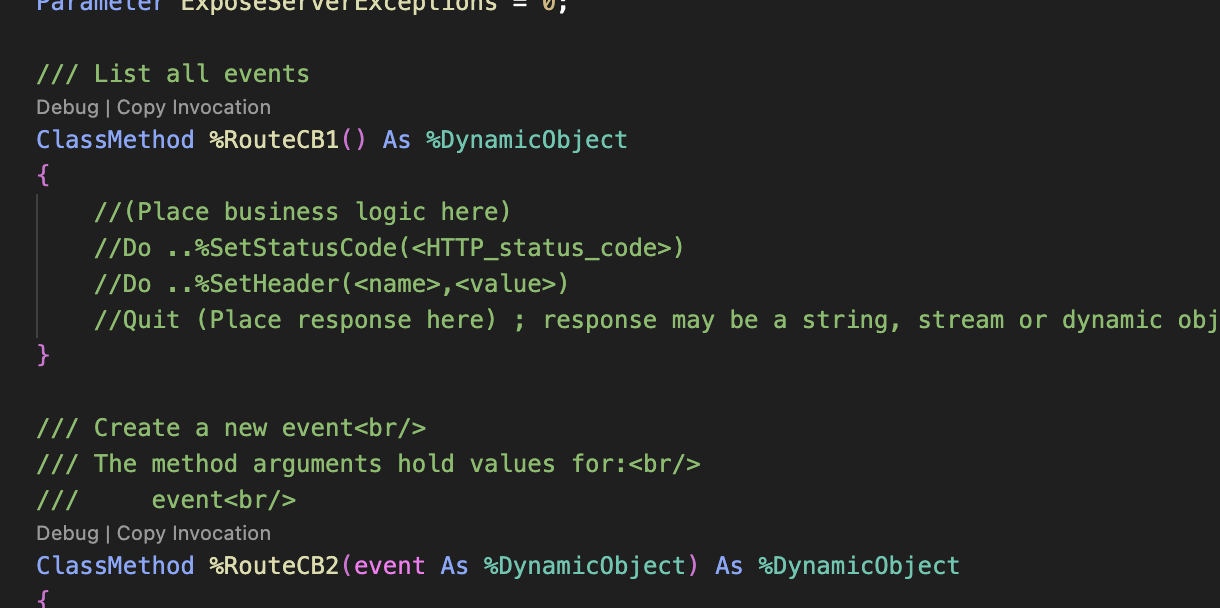Screen dimensions: 1220x608
Task: Click the event parameter in %RouteCB2 signature
Action: [390, 566]
